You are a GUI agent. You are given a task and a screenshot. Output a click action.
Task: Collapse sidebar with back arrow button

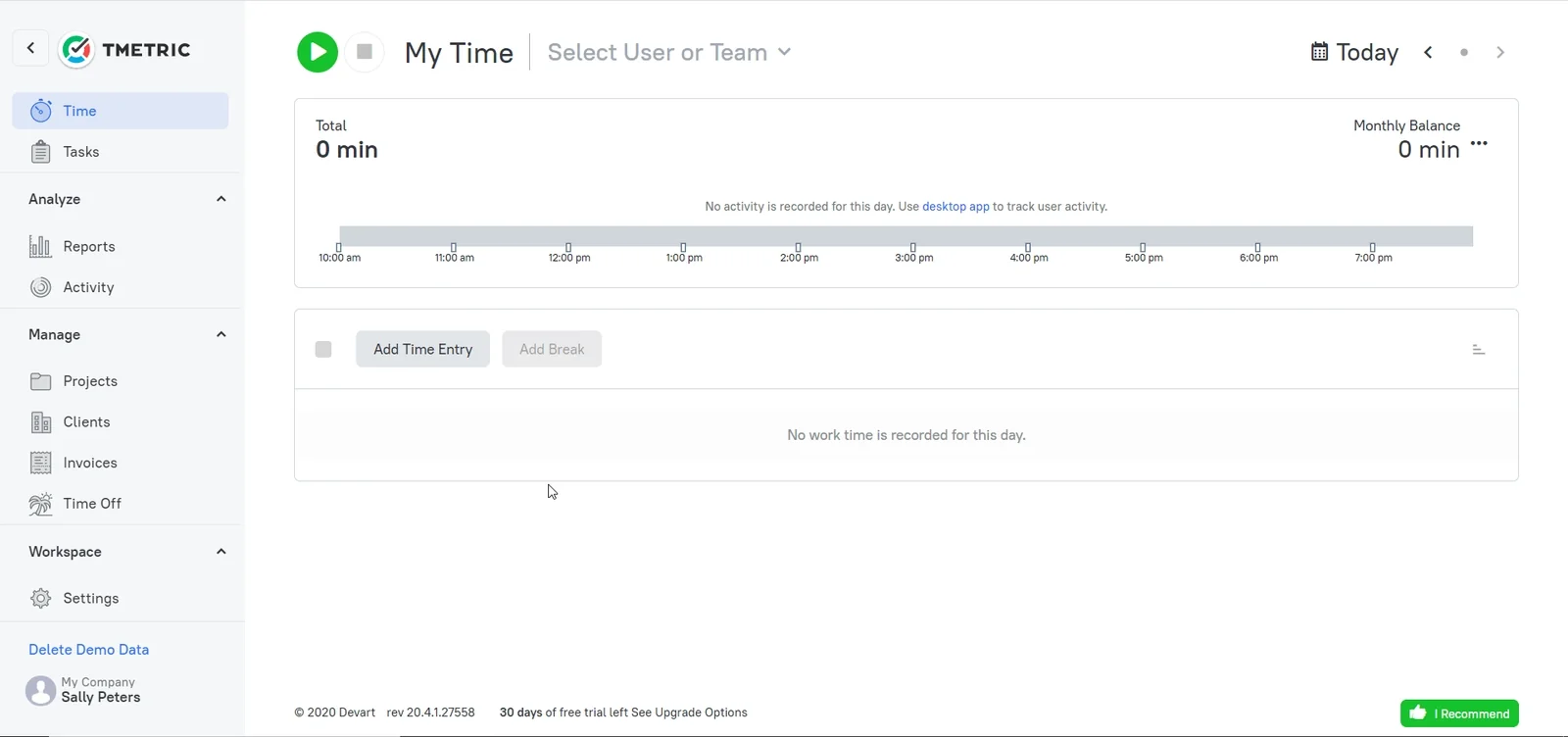click(x=31, y=48)
